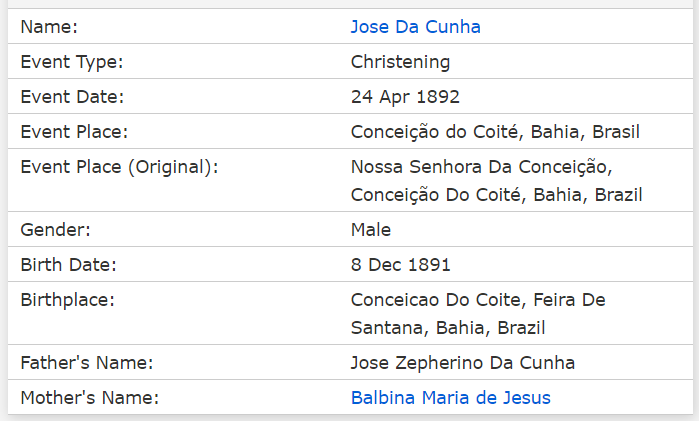This screenshot has height=421, width=699.
Task: Select the Nossa Senhora Da Conceição text
Action: [x=481, y=167]
